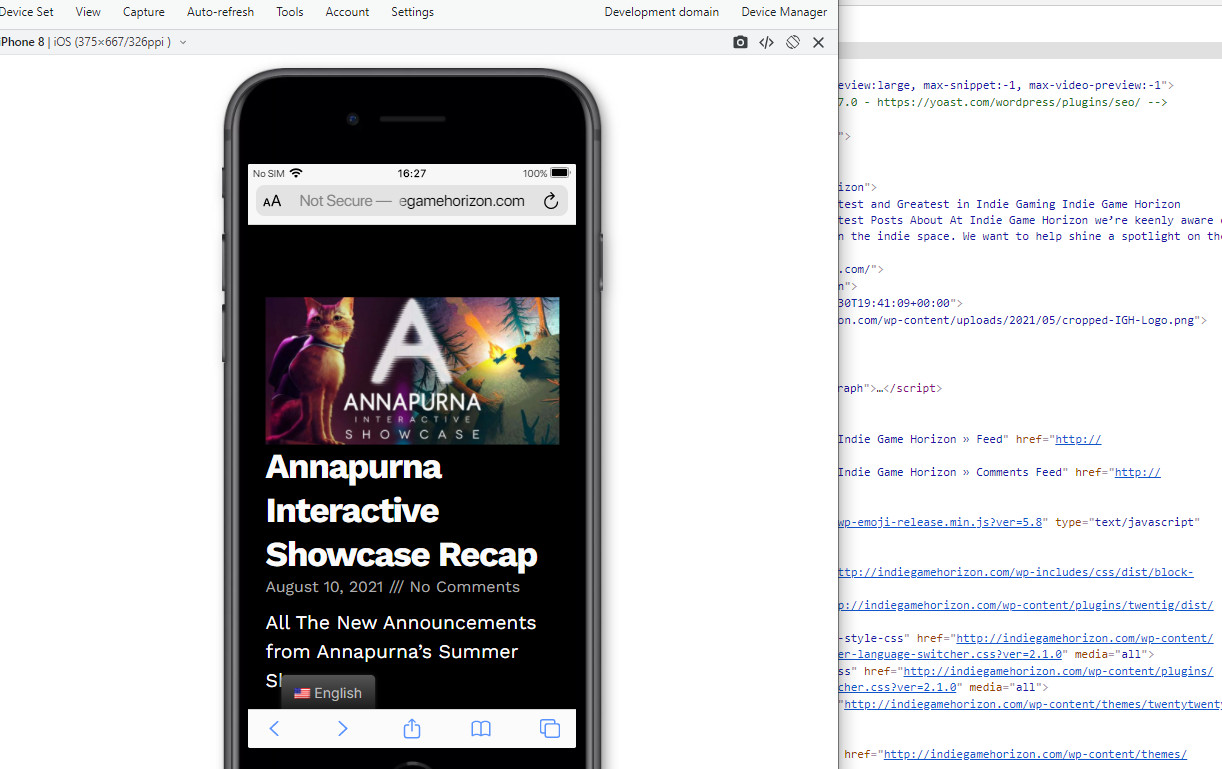Click the August 10, 2021 date
Image resolution: width=1222 pixels, height=769 pixels.
pos(324,587)
